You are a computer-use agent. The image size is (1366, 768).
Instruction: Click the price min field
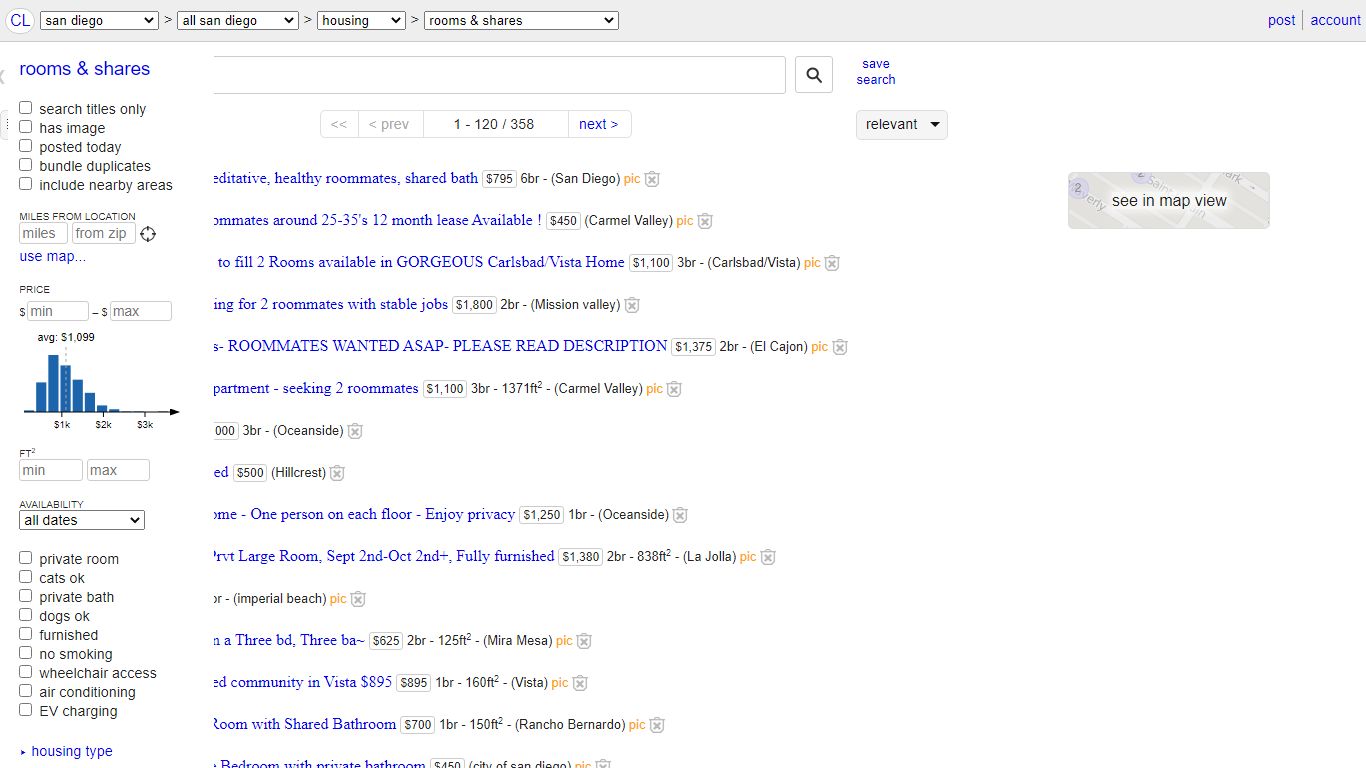pyautogui.click(x=58, y=311)
